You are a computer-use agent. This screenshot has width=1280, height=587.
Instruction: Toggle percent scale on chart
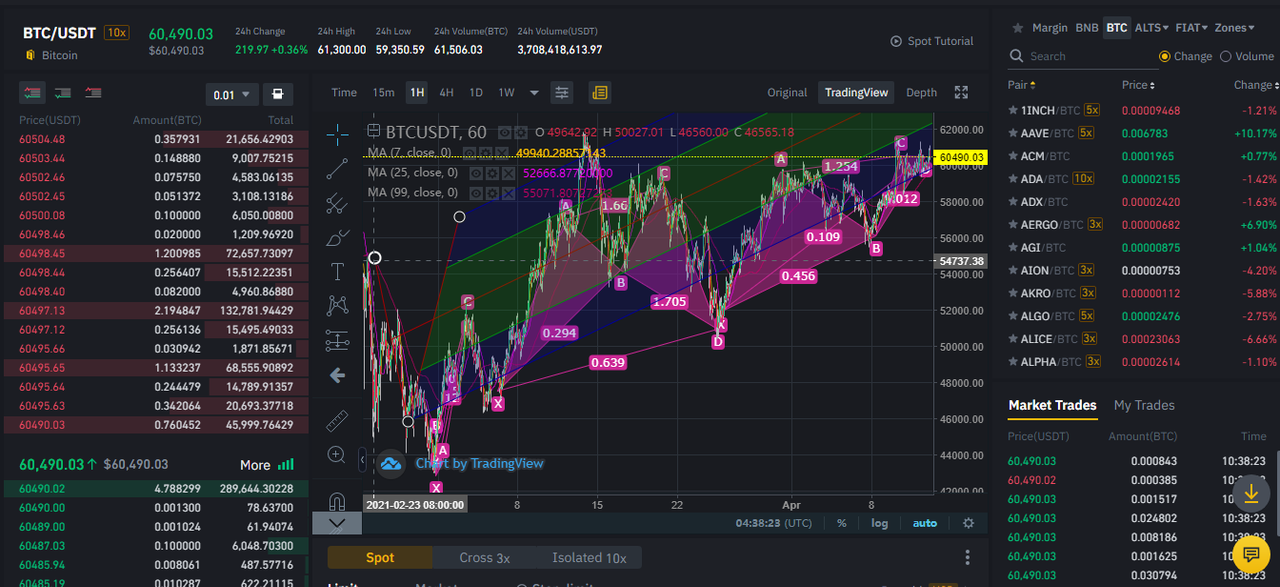(842, 523)
